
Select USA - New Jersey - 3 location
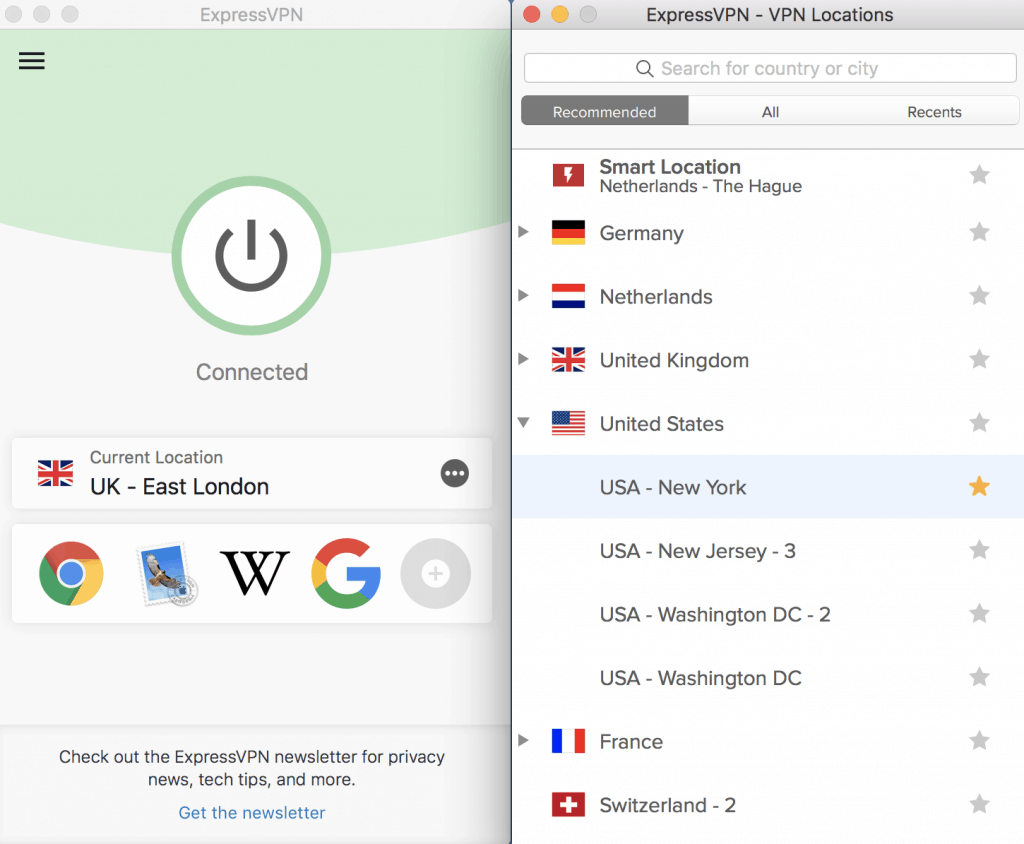[x=768, y=550]
